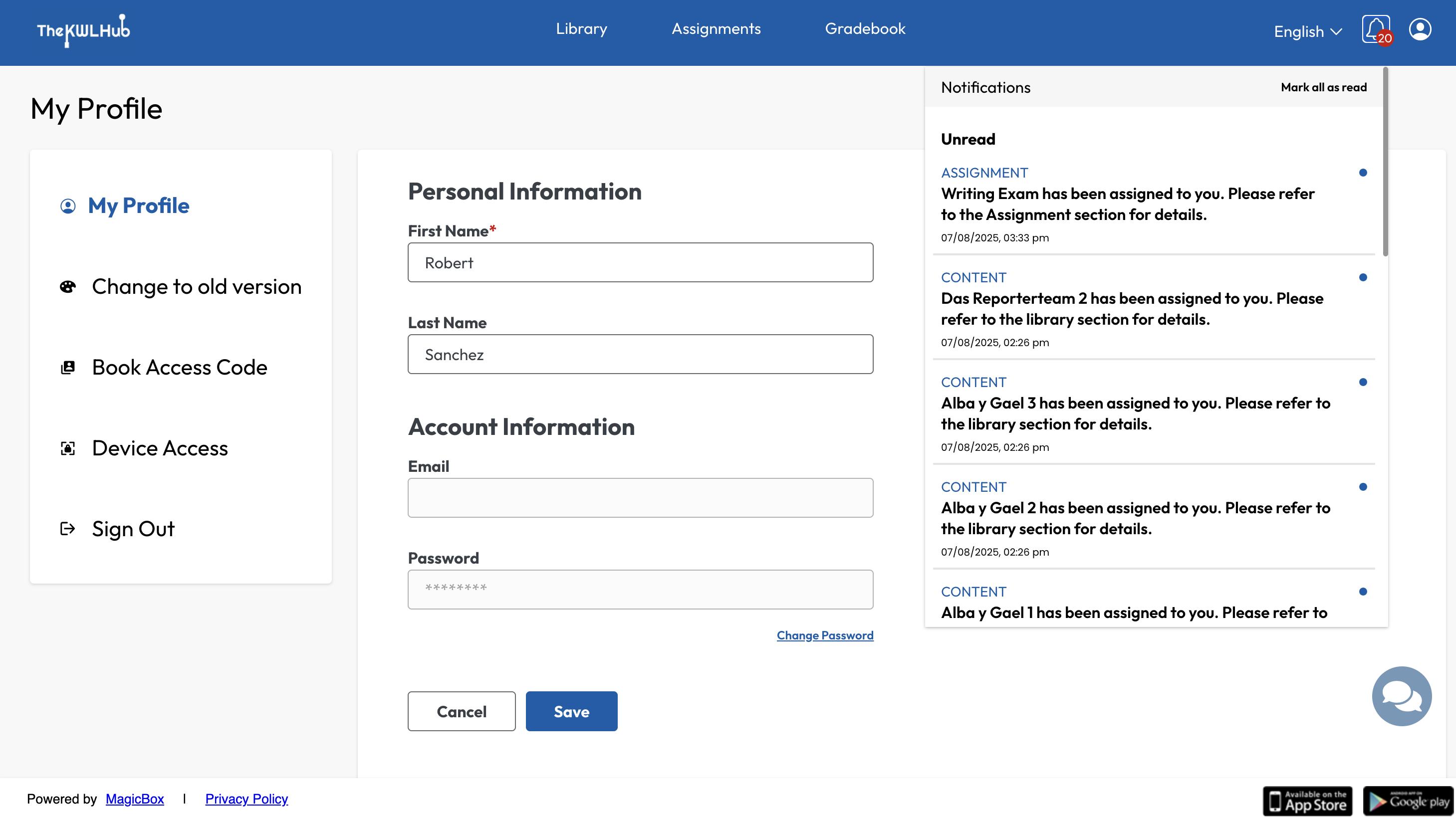Click the Change Password link
The width and height of the screenshot is (1456, 821).
tap(825, 635)
